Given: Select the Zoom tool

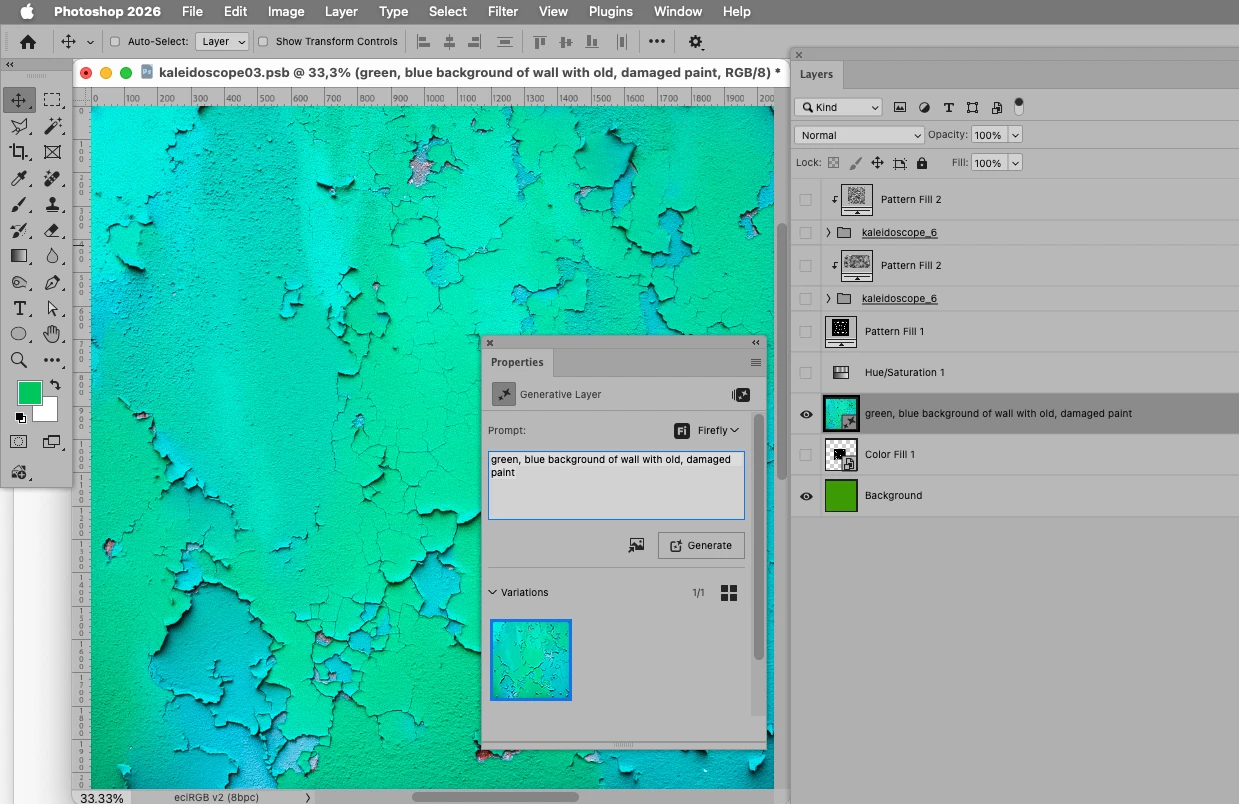Looking at the screenshot, I should pos(19,360).
